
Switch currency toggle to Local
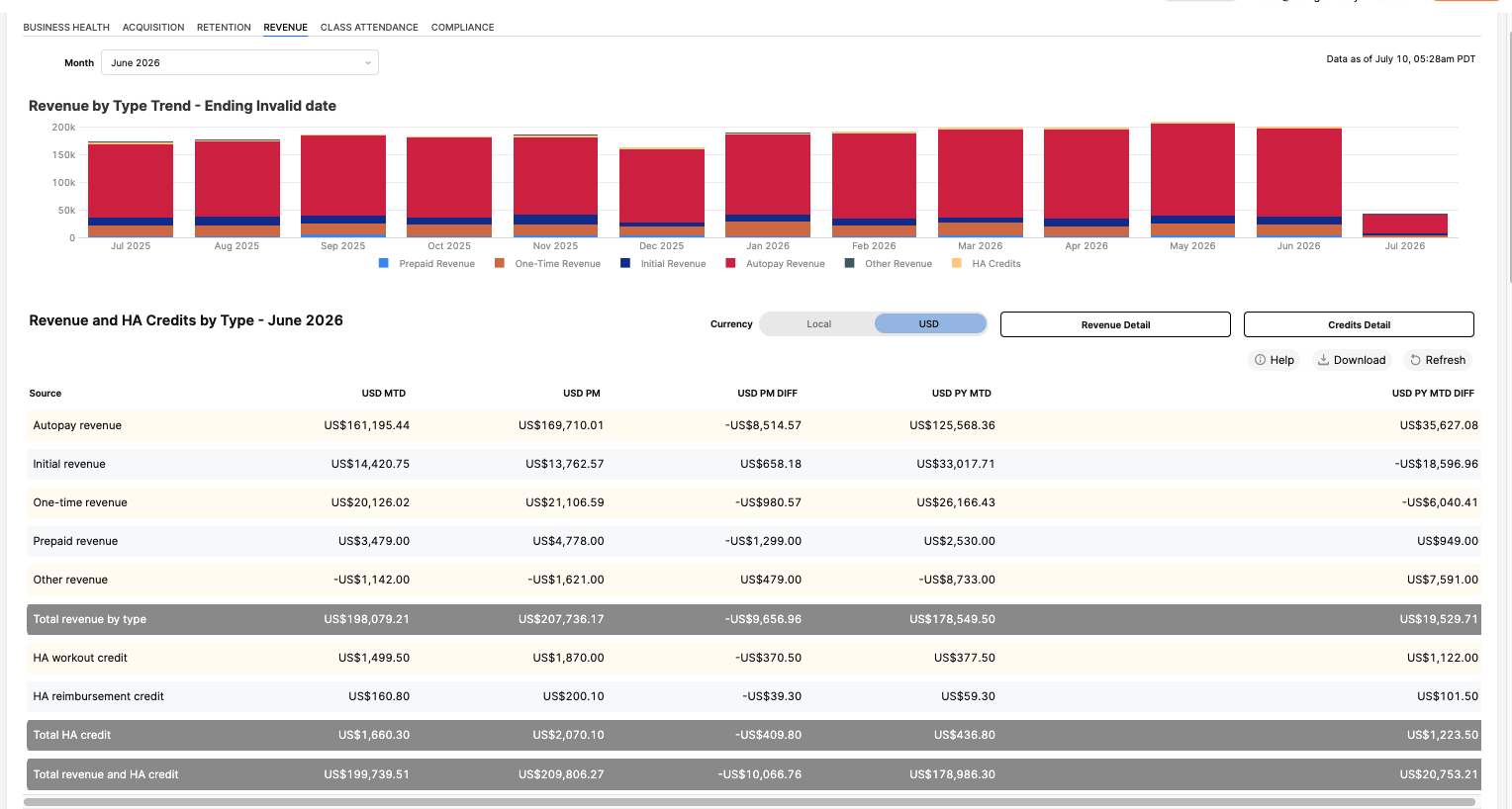(818, 324)
